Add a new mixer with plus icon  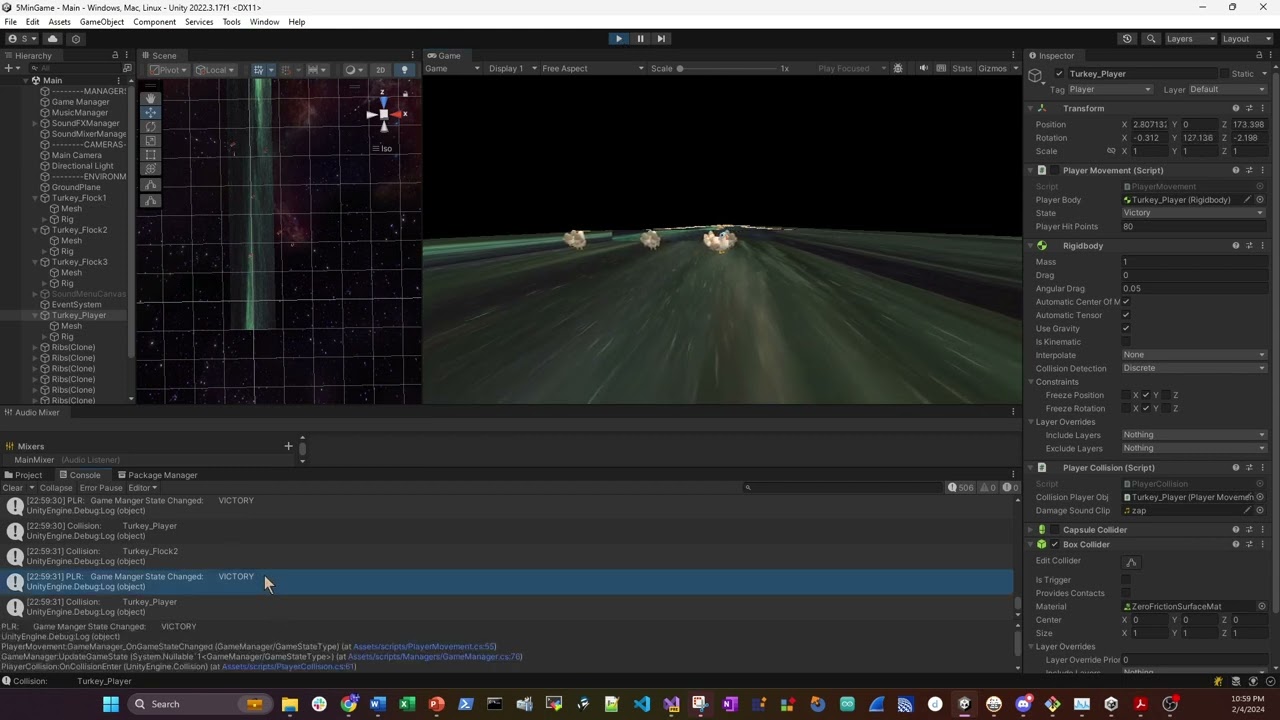point(288,446)
